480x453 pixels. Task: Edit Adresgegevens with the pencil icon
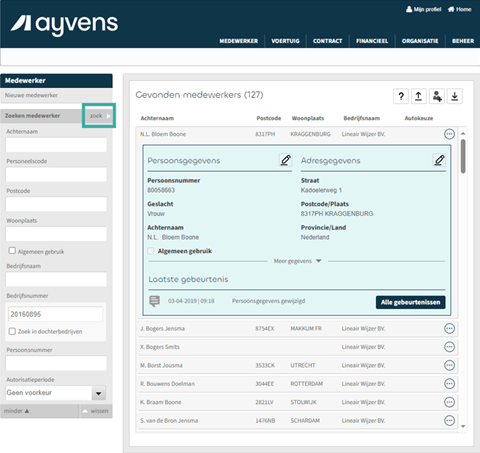coord(439,160)
